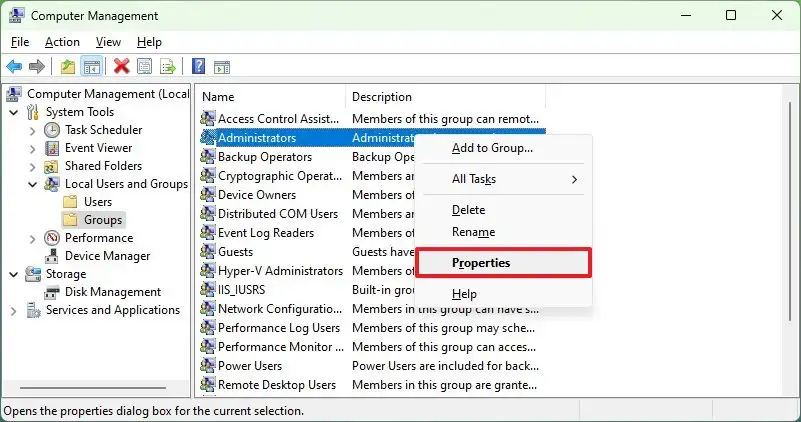Open the All Tasks submenu
The width and height of the screenshot is (801, 422).
coord(474,179)
